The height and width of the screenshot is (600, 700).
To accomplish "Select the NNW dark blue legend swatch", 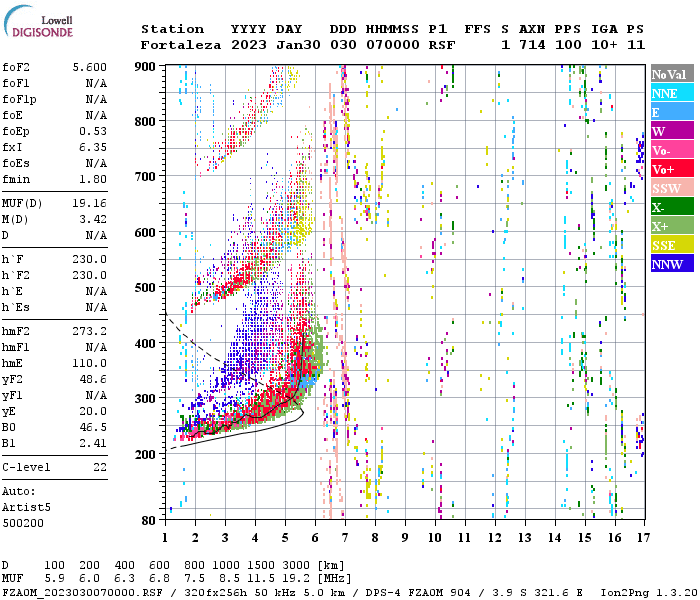I will (672, 263).
